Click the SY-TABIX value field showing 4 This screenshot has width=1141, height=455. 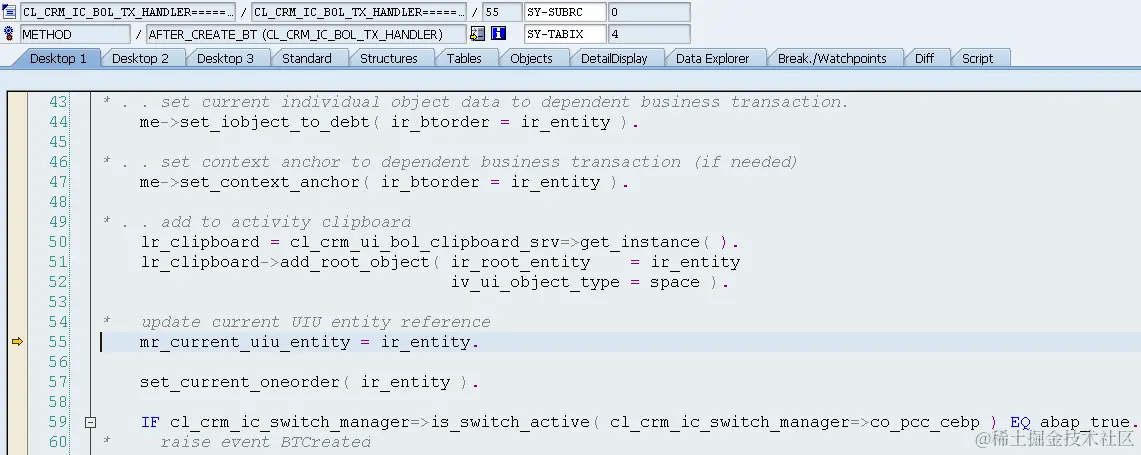tap(649, 33)
